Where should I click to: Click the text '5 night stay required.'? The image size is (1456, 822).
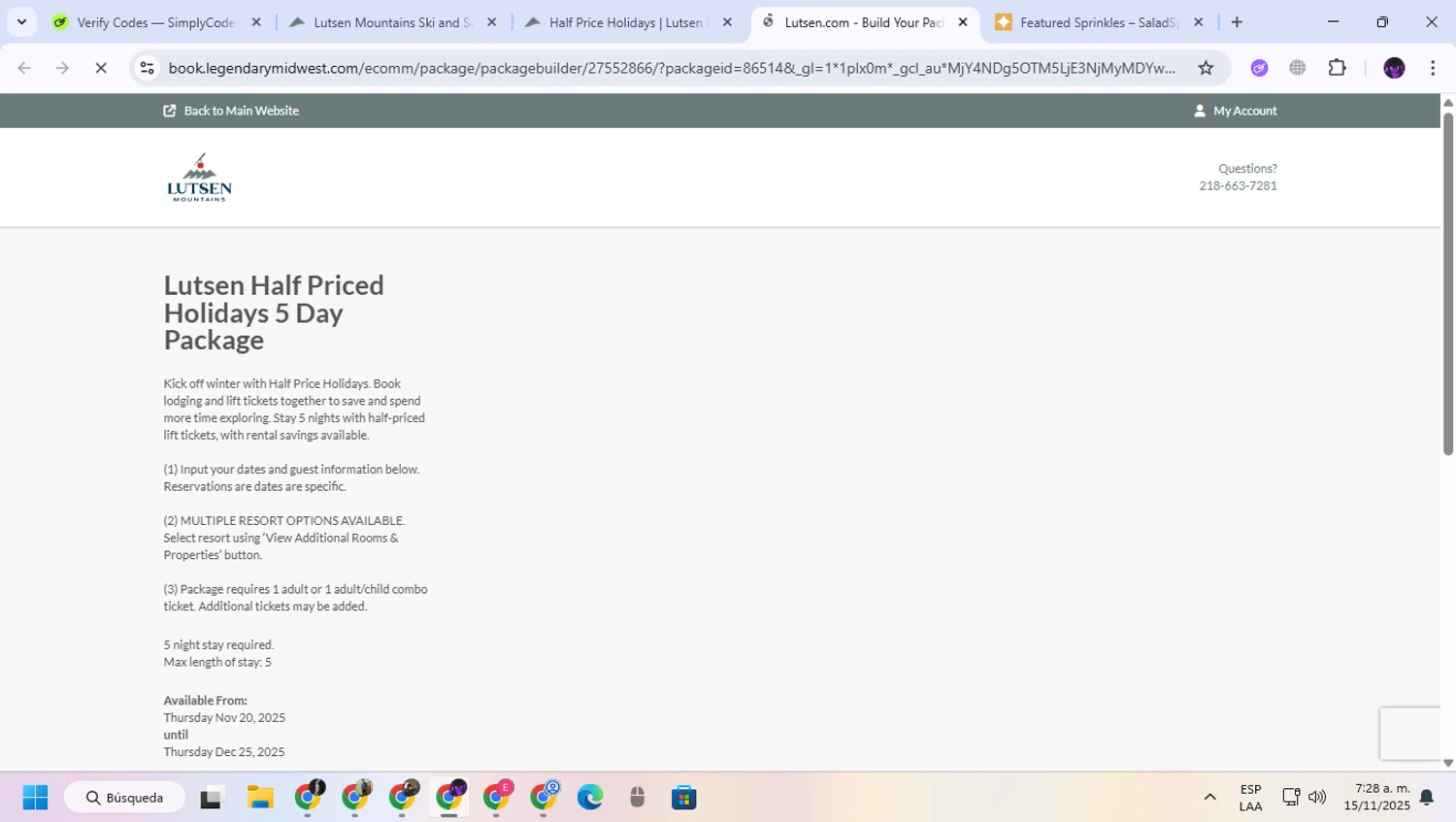tap(218, 644)
